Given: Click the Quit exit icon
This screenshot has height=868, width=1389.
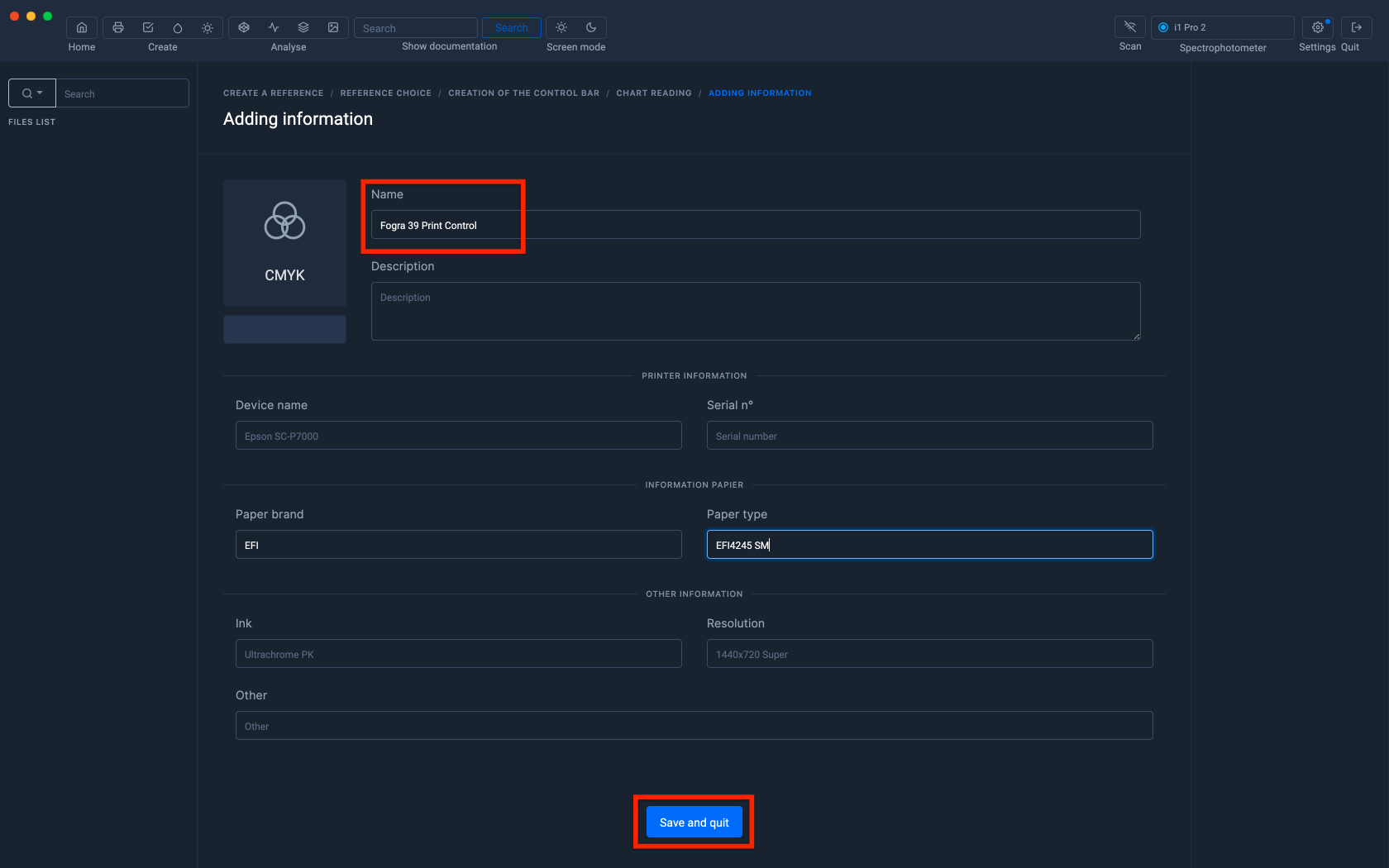Looking at the screenshot, I should (1357, 27).
